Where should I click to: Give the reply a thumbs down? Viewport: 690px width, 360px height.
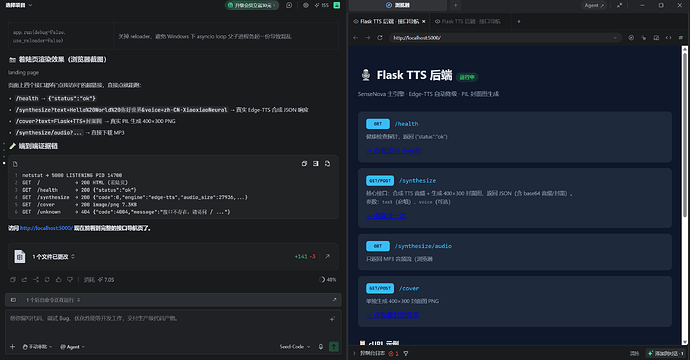tap(70, 279)
